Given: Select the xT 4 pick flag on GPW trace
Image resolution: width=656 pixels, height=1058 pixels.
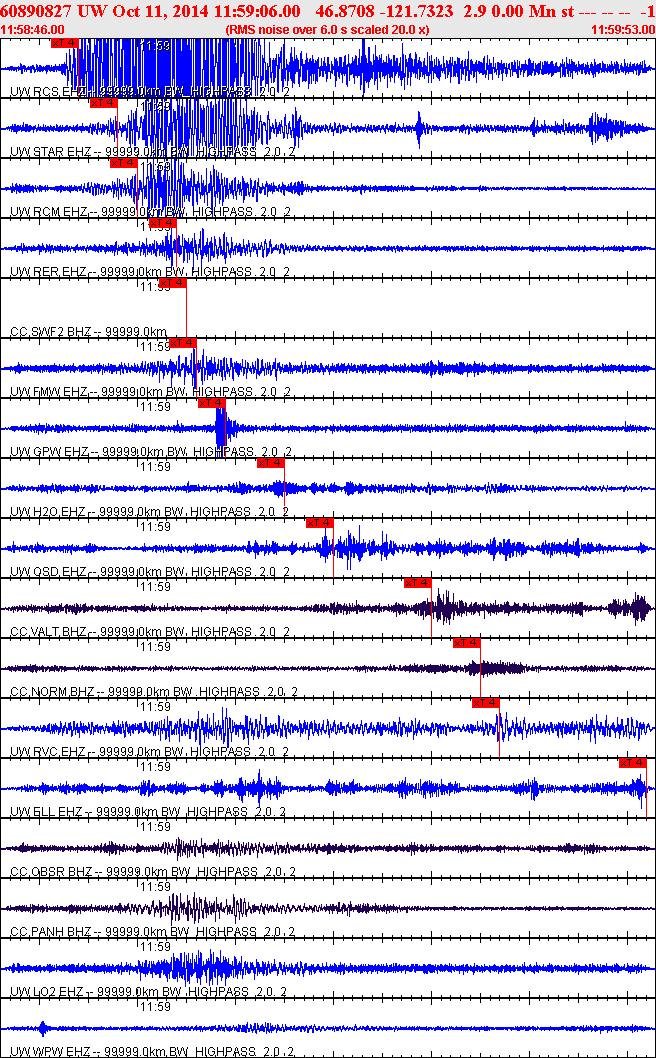Looking at the screenshot, I should 212,403.
